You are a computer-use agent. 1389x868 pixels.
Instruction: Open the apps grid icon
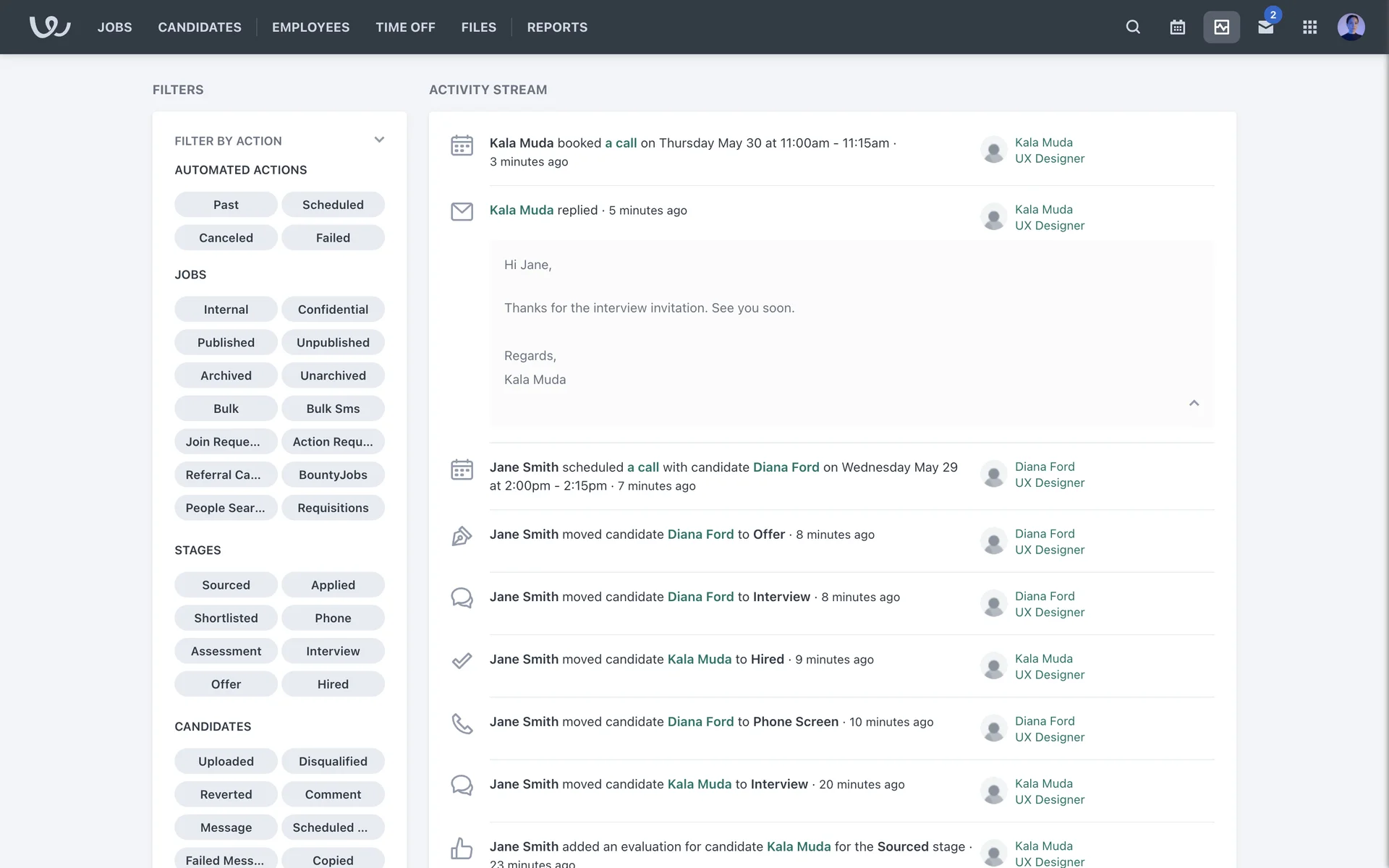[1309, 27]
